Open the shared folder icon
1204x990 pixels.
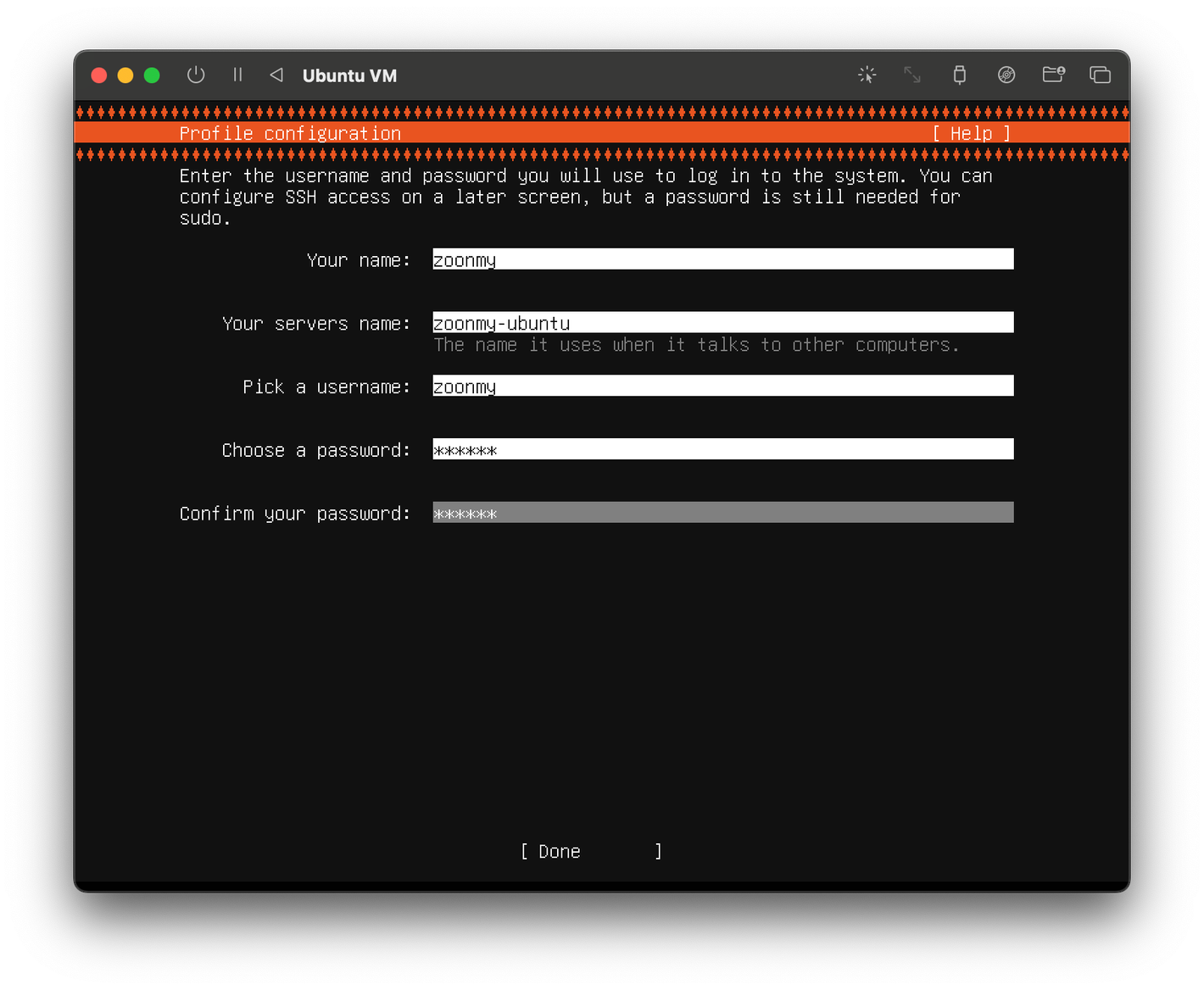(1053, 75)
